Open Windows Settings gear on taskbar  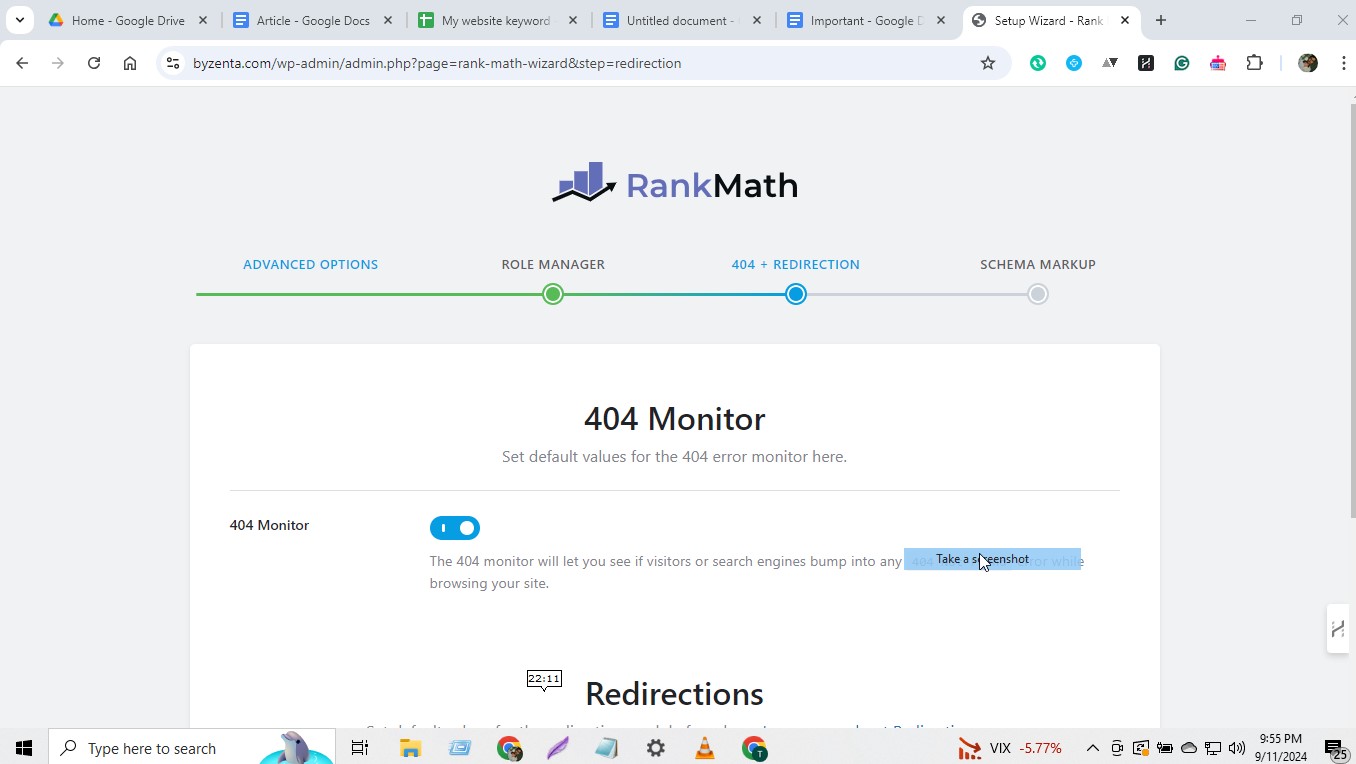click(x=656, y=748)
